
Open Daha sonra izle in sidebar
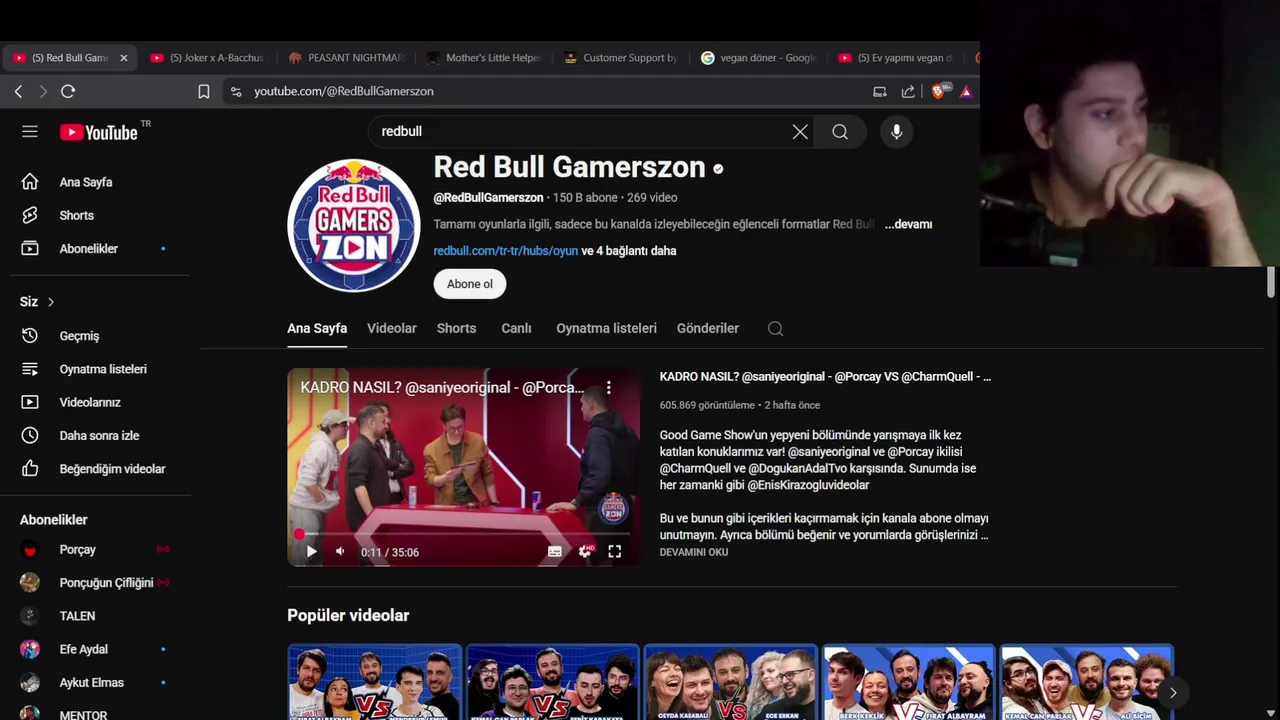click(x=100, y=435)
